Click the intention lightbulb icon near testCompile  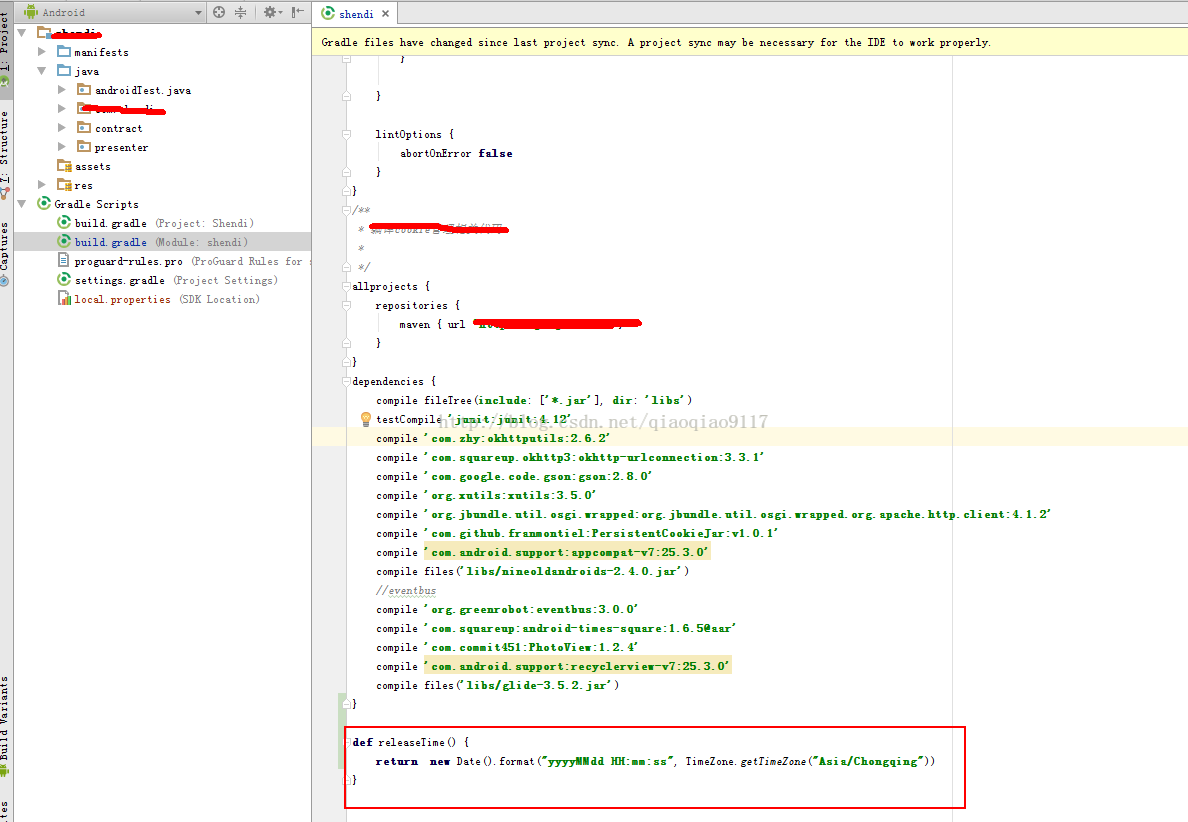365,419
